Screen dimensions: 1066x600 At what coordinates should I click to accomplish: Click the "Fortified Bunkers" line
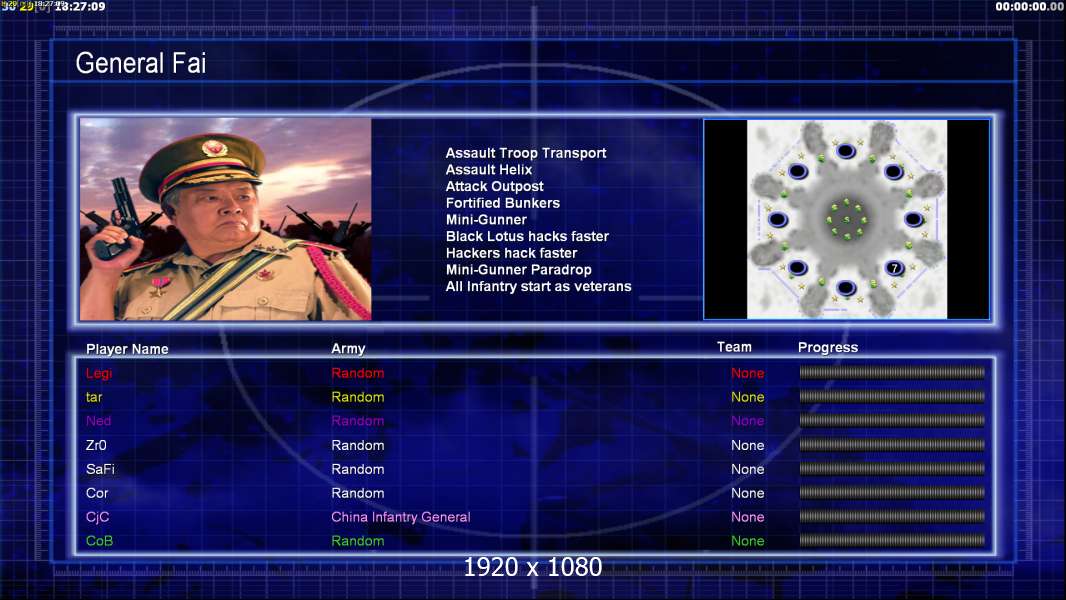(x=502, y=203)
